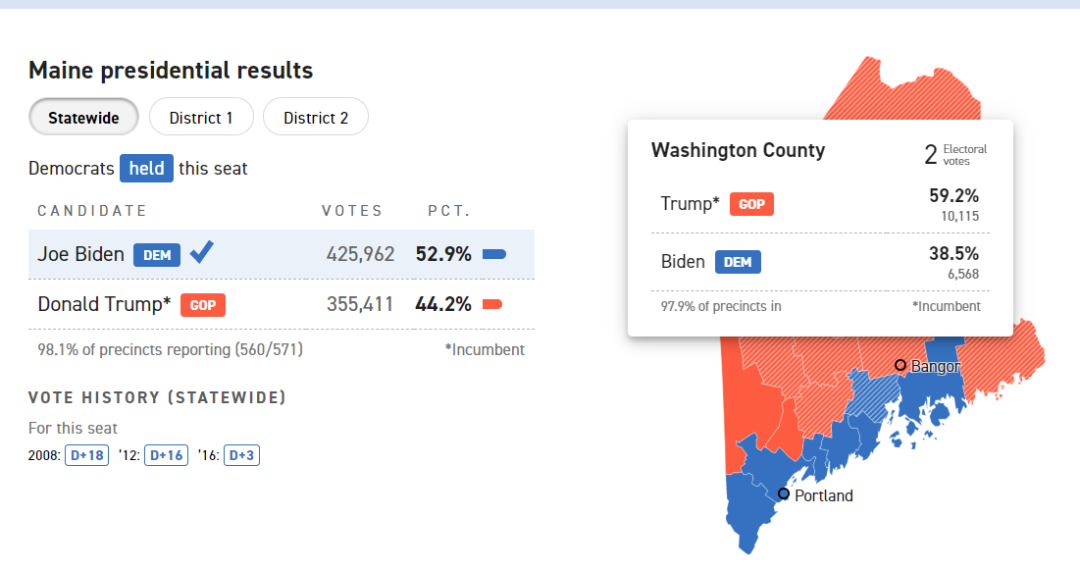Image resolution: width=1080 pixels, height=570 pixels.
Task: Click the blue 'held' label badge
Action: point(147,169)
